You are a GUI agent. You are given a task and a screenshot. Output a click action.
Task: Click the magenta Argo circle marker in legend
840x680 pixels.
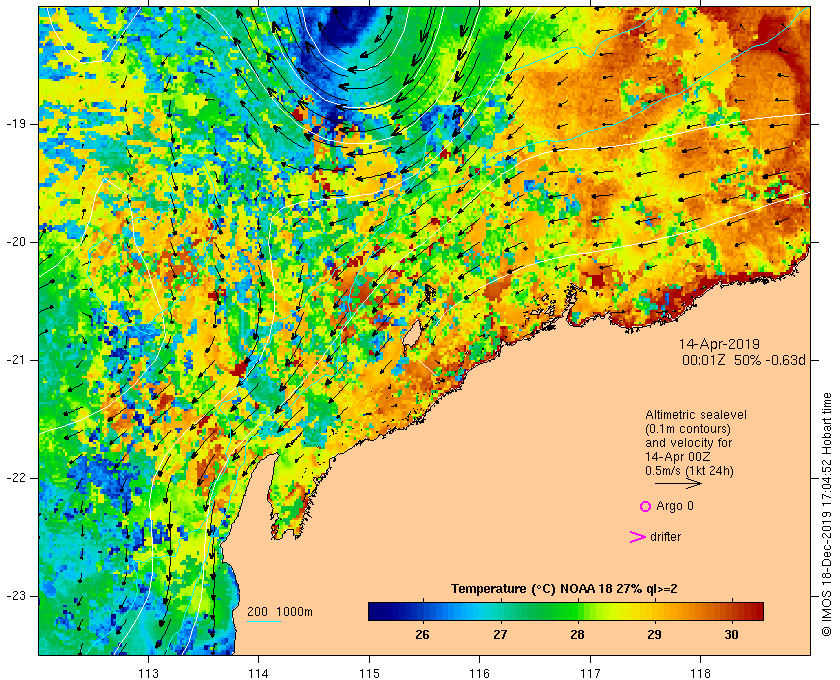(646, 506)
